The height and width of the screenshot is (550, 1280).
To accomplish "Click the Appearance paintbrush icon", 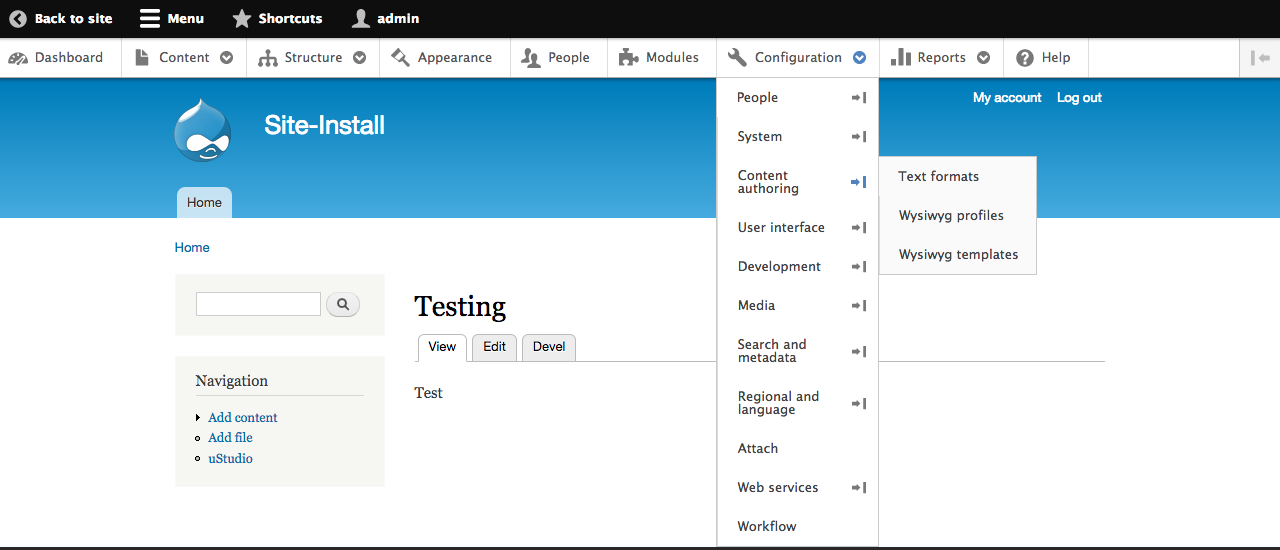I will point(400,57).
